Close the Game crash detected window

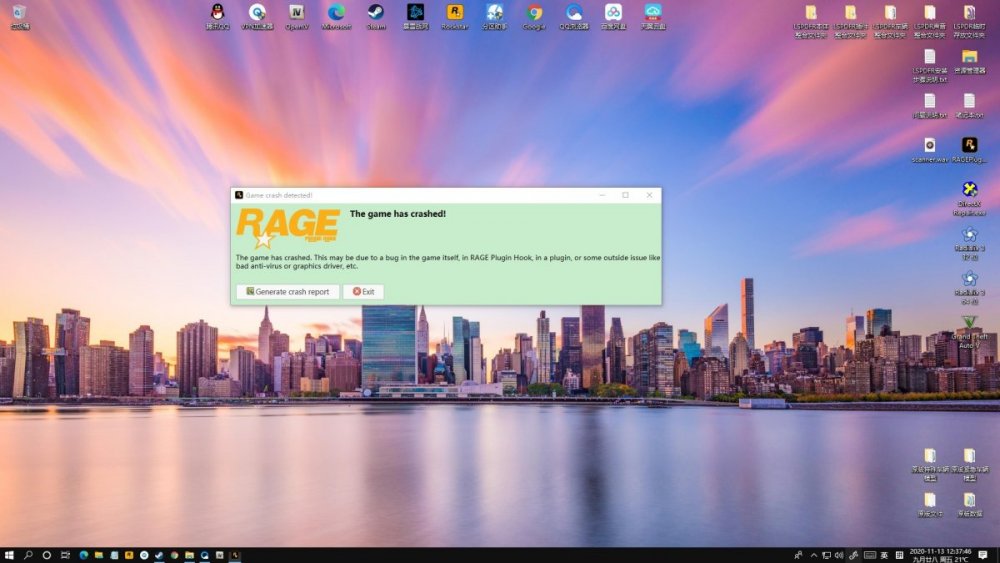(x=649, y=195)
